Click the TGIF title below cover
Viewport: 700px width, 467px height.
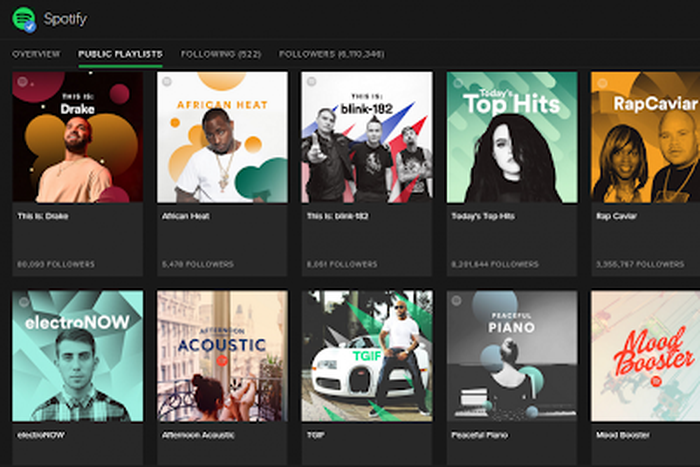tap(316, 435)
